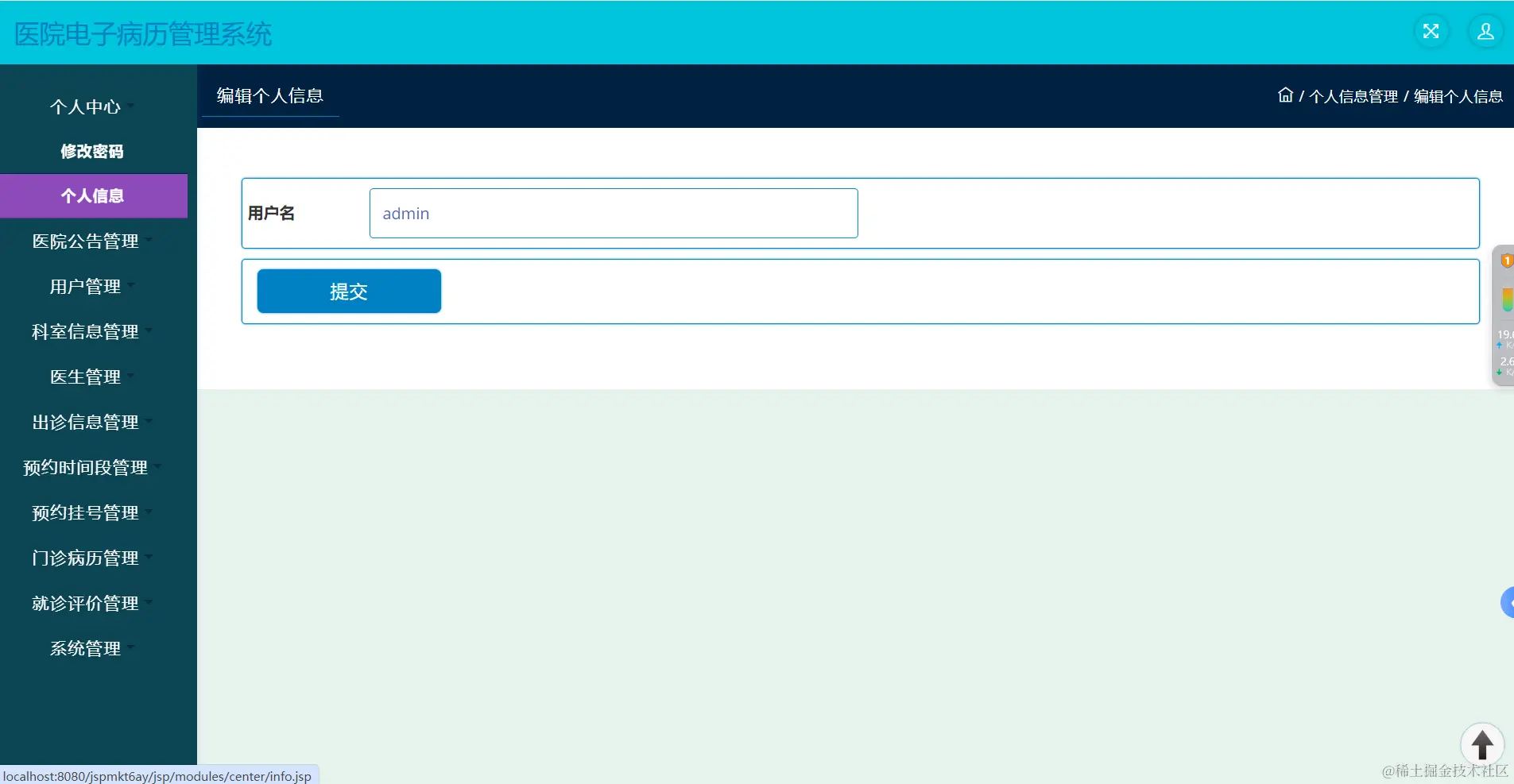
Task: Click the 用户名 field label
Action: click(271, 213)
